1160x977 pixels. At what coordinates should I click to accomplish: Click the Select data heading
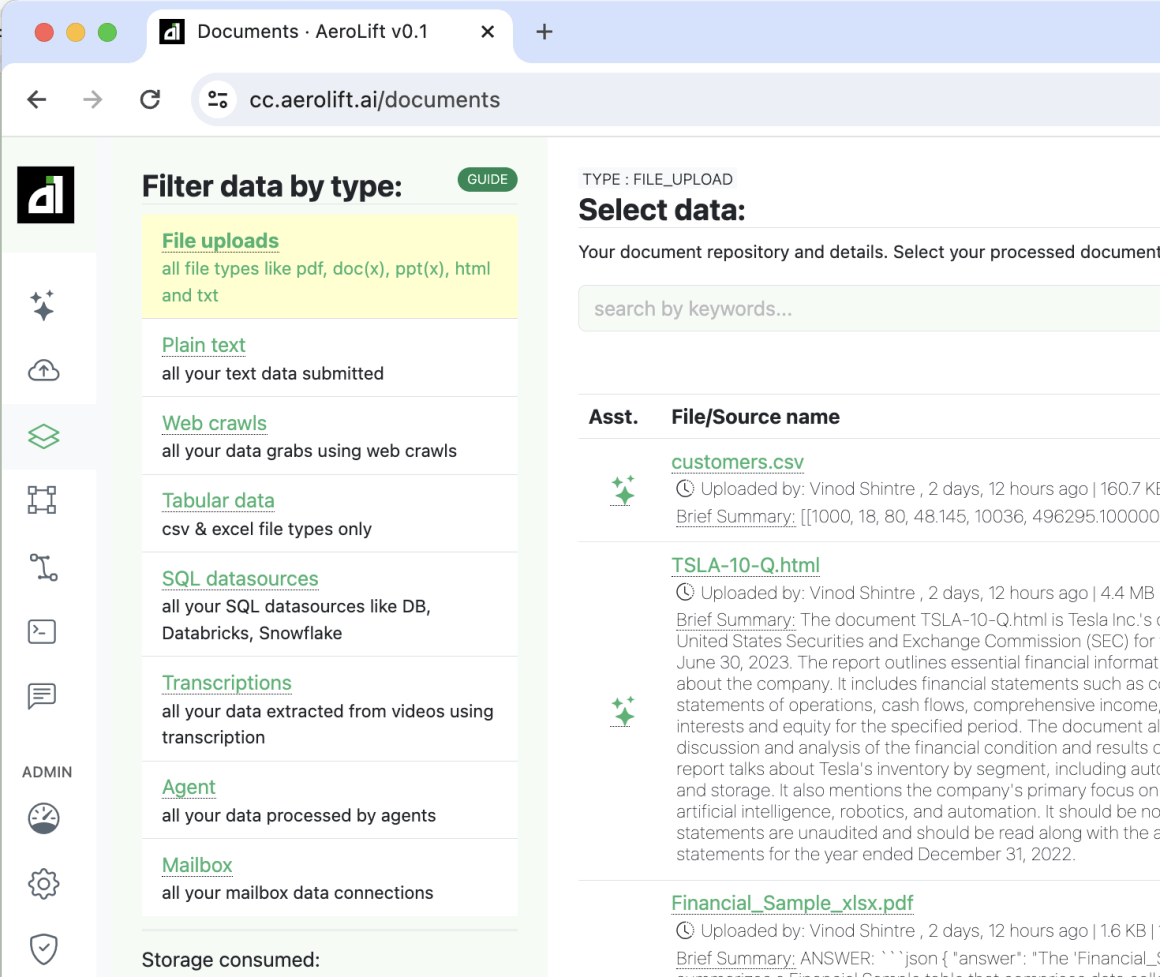point(661,210)
